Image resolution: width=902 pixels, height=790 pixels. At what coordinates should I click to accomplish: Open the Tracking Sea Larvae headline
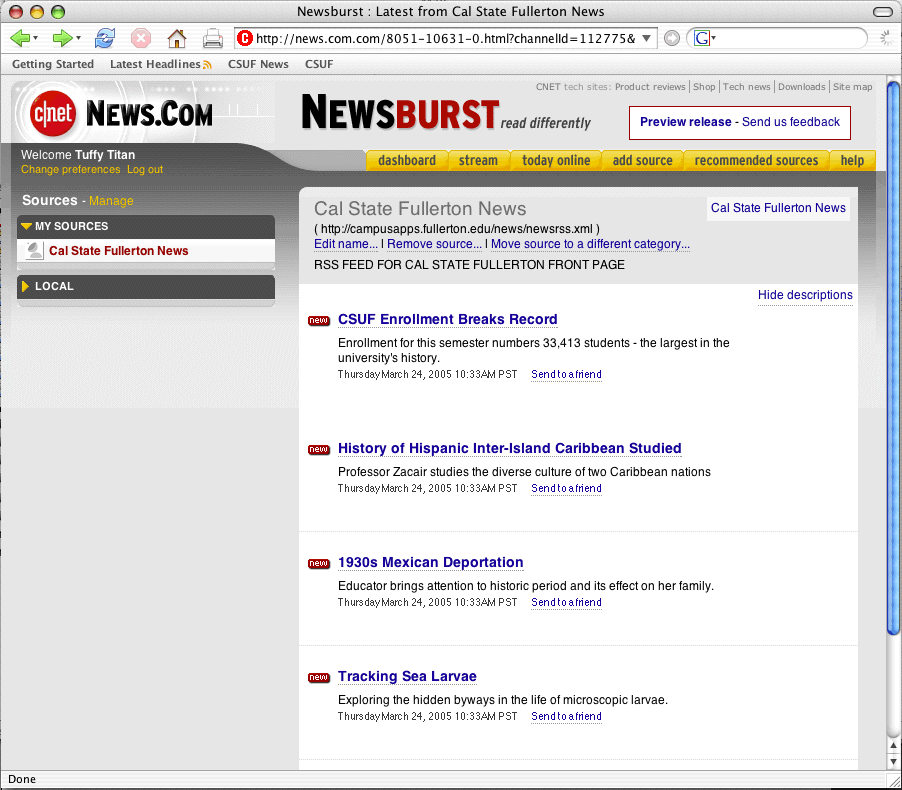(x=407, y=677)
